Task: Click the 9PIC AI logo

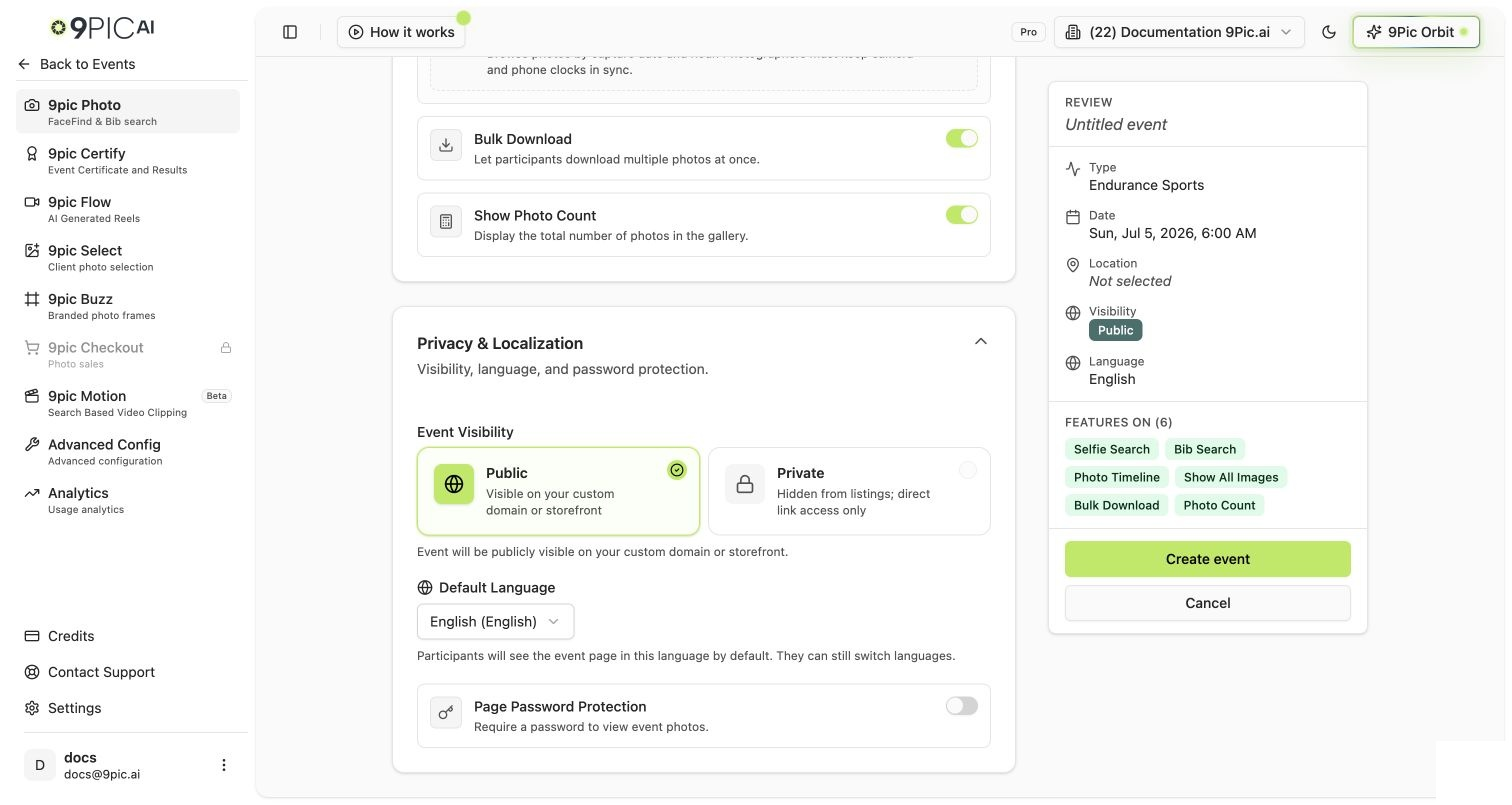Action: coord(102,28)
